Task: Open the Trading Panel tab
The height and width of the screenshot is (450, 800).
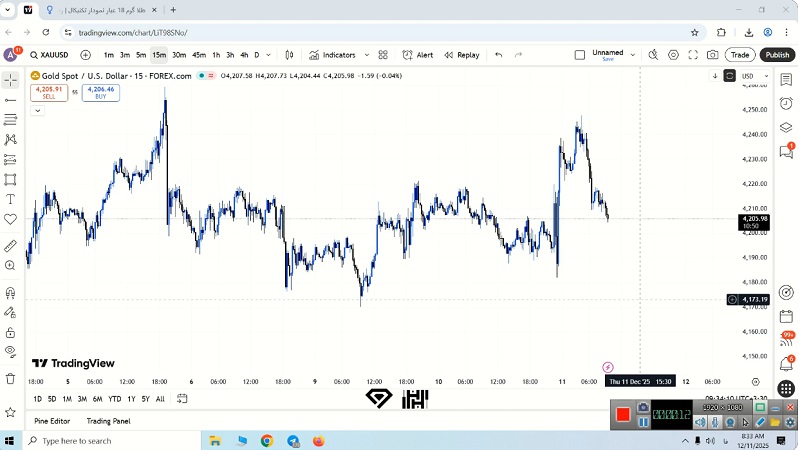Action: (x=108, y=421)
